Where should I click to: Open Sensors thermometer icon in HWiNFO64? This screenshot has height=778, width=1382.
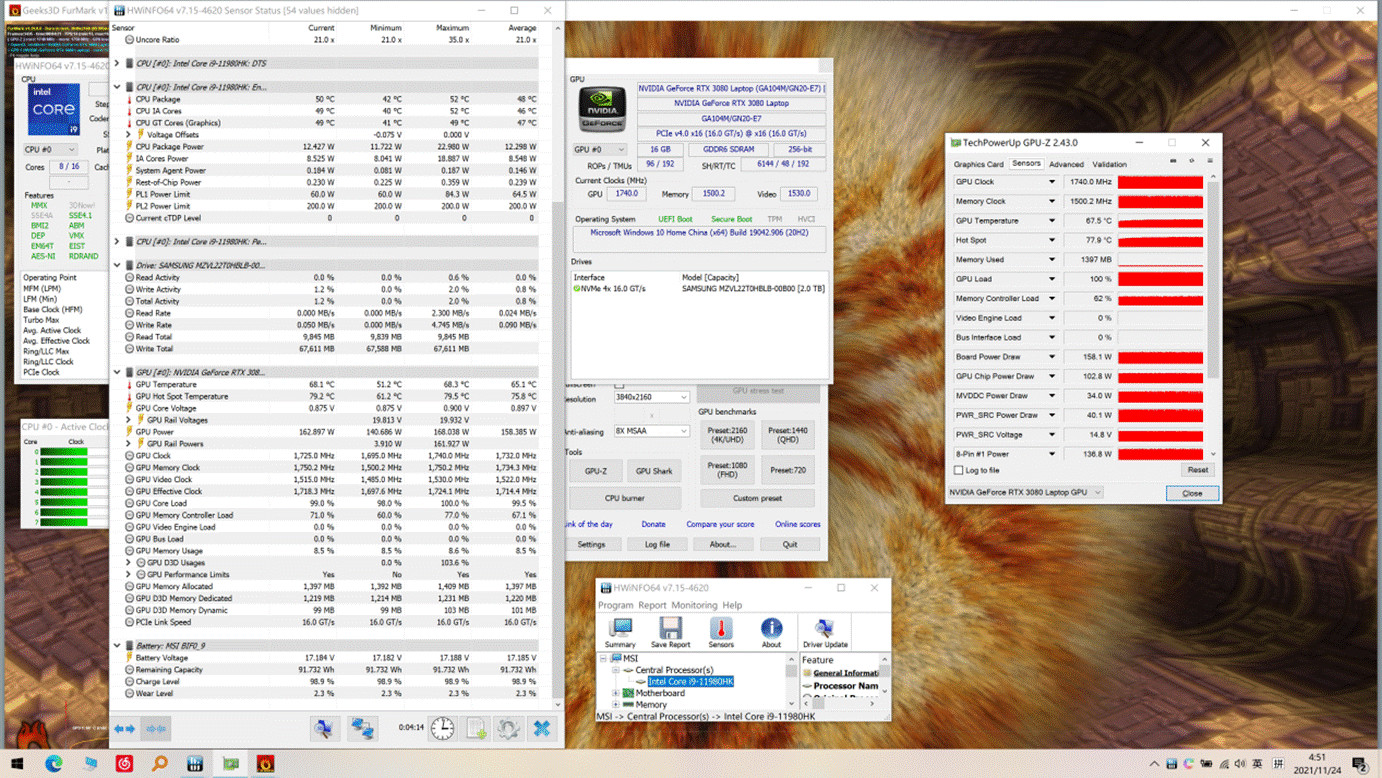tap(721, 632)
